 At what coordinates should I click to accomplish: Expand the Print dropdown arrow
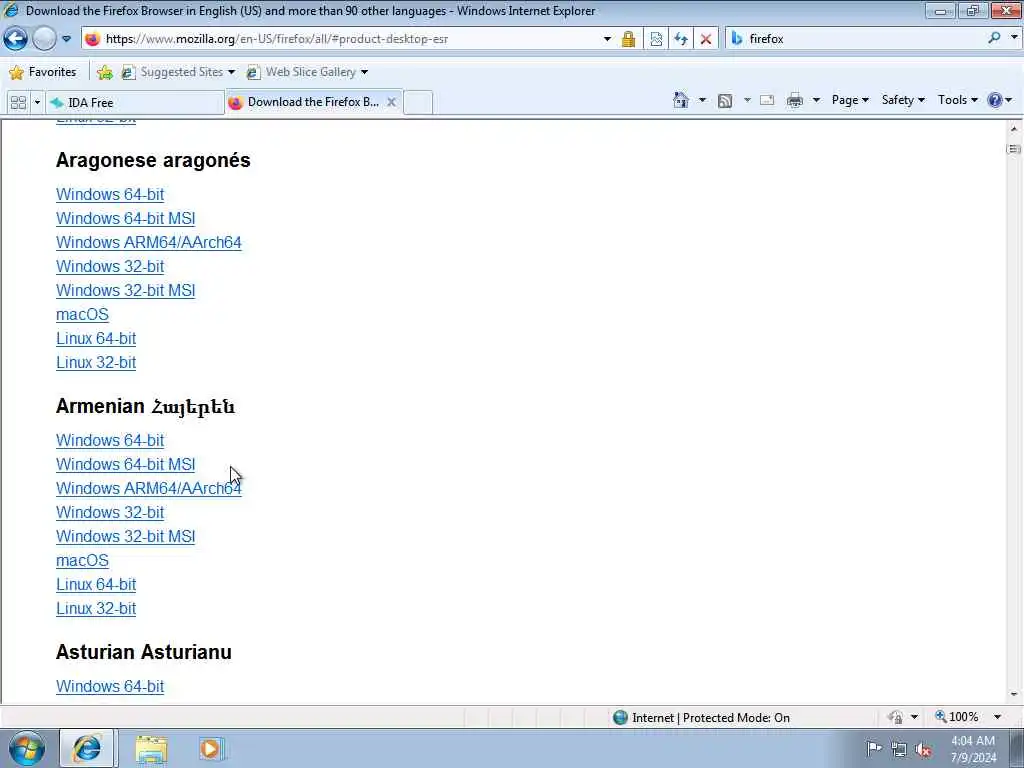click(x=816, y=100)
